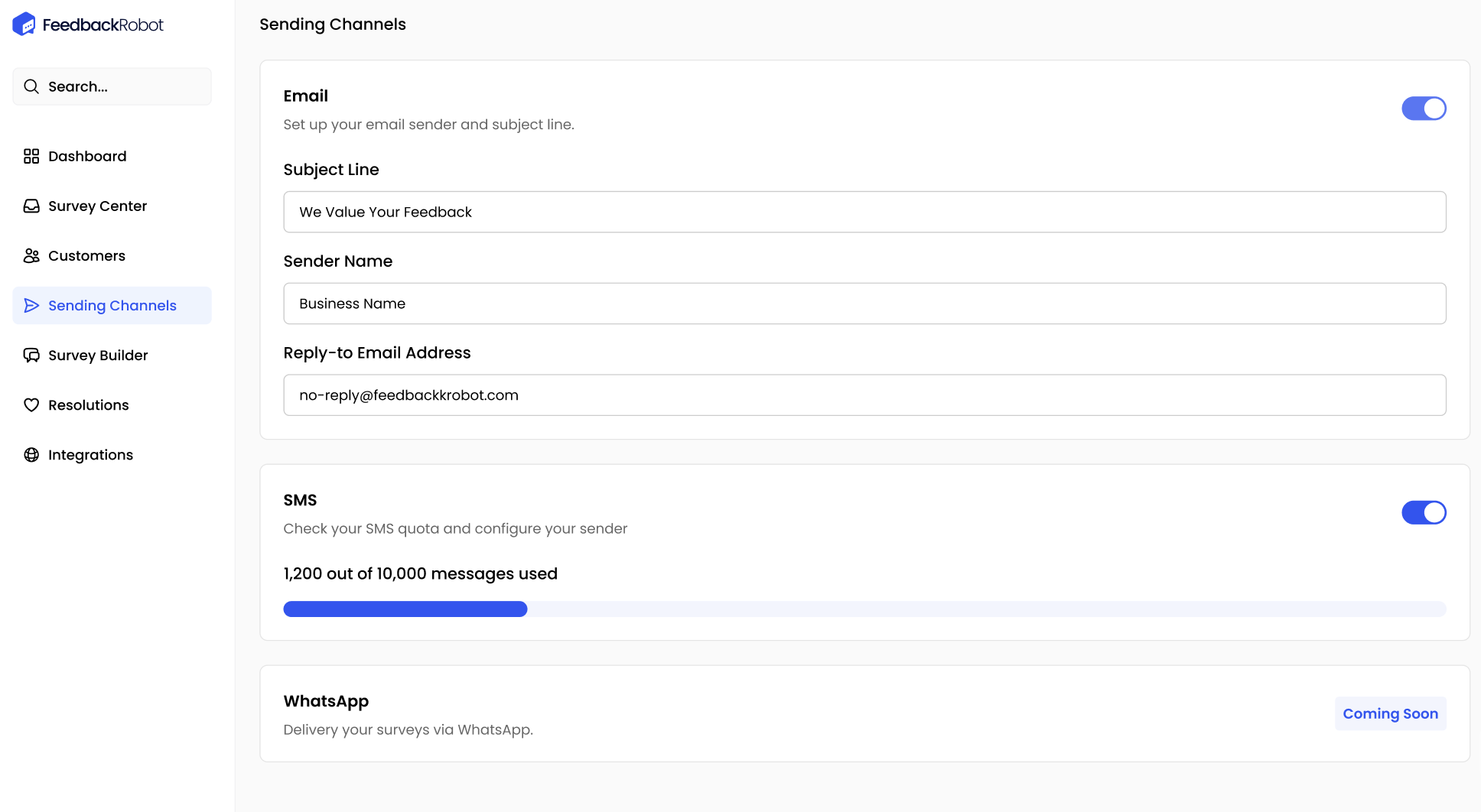Click the Coming Soon WhatsApp badge
The image size is (1481, 812).
pos(1390,713)
